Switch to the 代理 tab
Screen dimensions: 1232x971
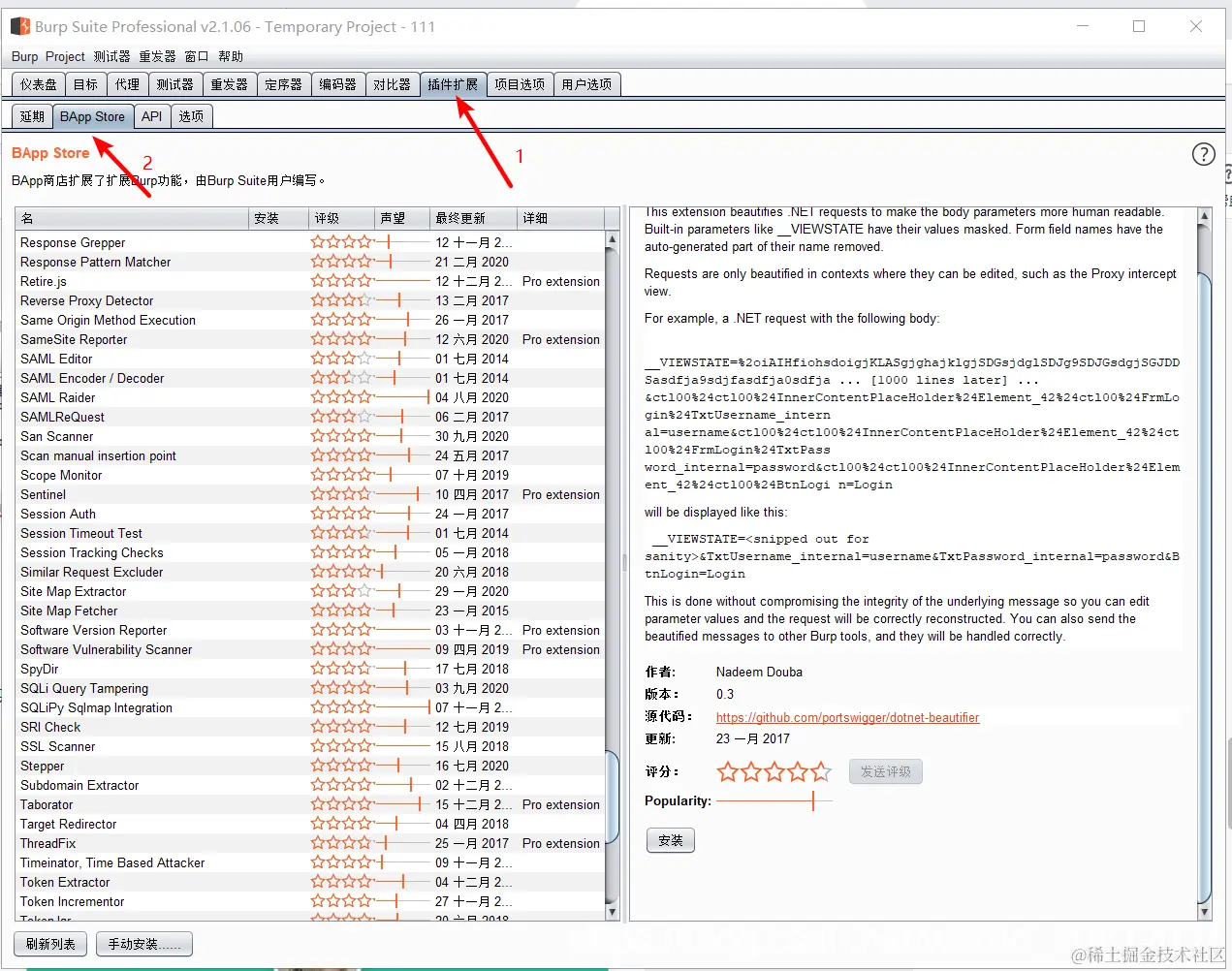127,84
